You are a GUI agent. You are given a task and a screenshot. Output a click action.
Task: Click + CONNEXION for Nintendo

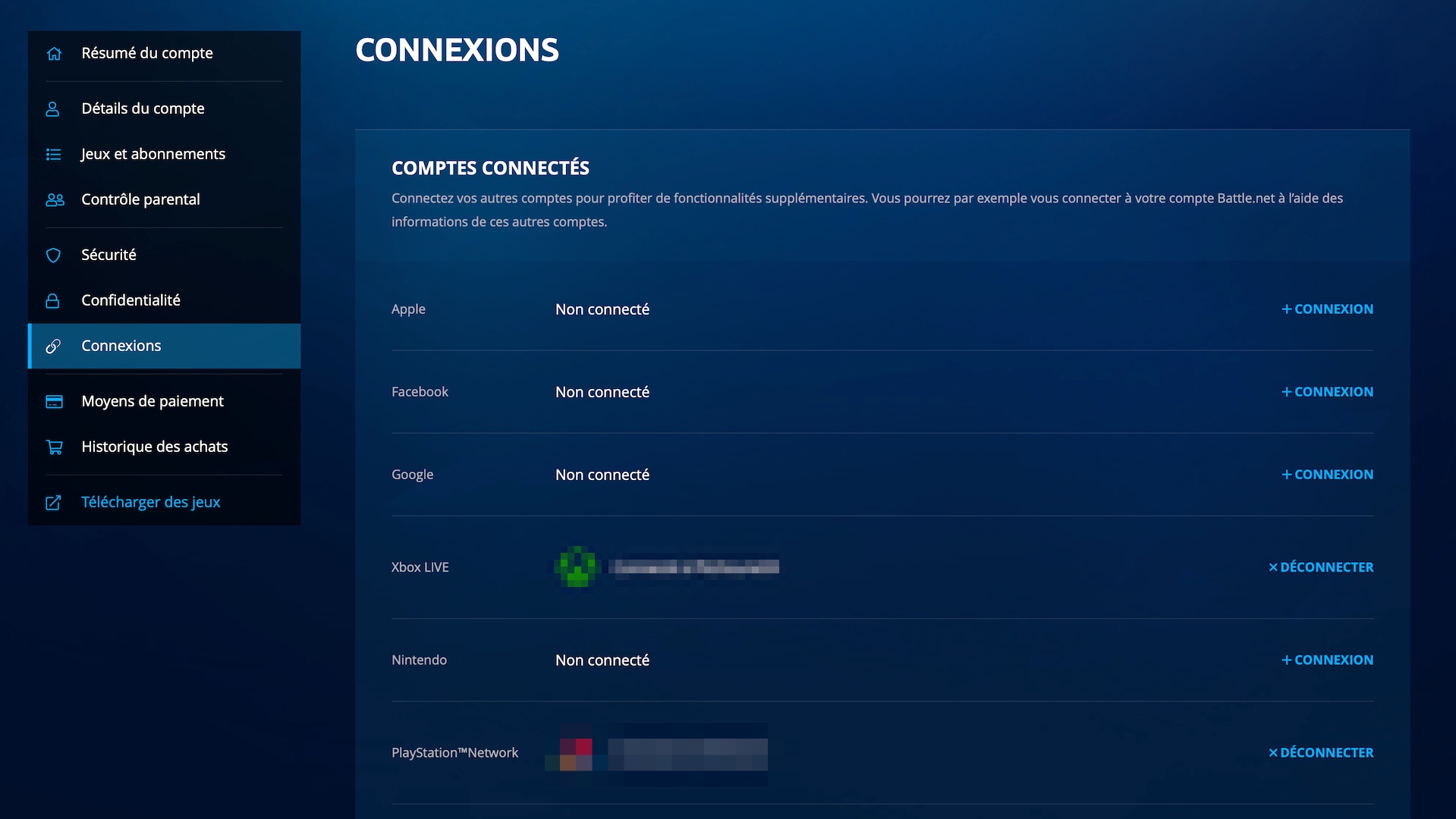pyautogui.click(x=1327, y=660)
